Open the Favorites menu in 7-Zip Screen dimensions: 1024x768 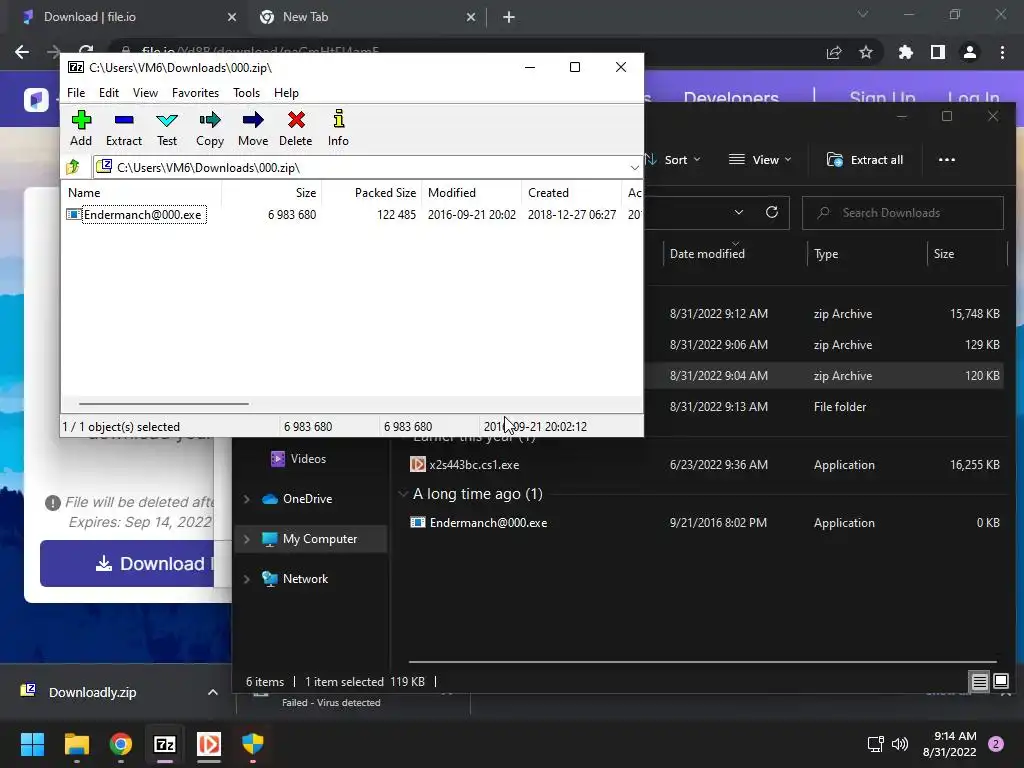tap(195, 93)
